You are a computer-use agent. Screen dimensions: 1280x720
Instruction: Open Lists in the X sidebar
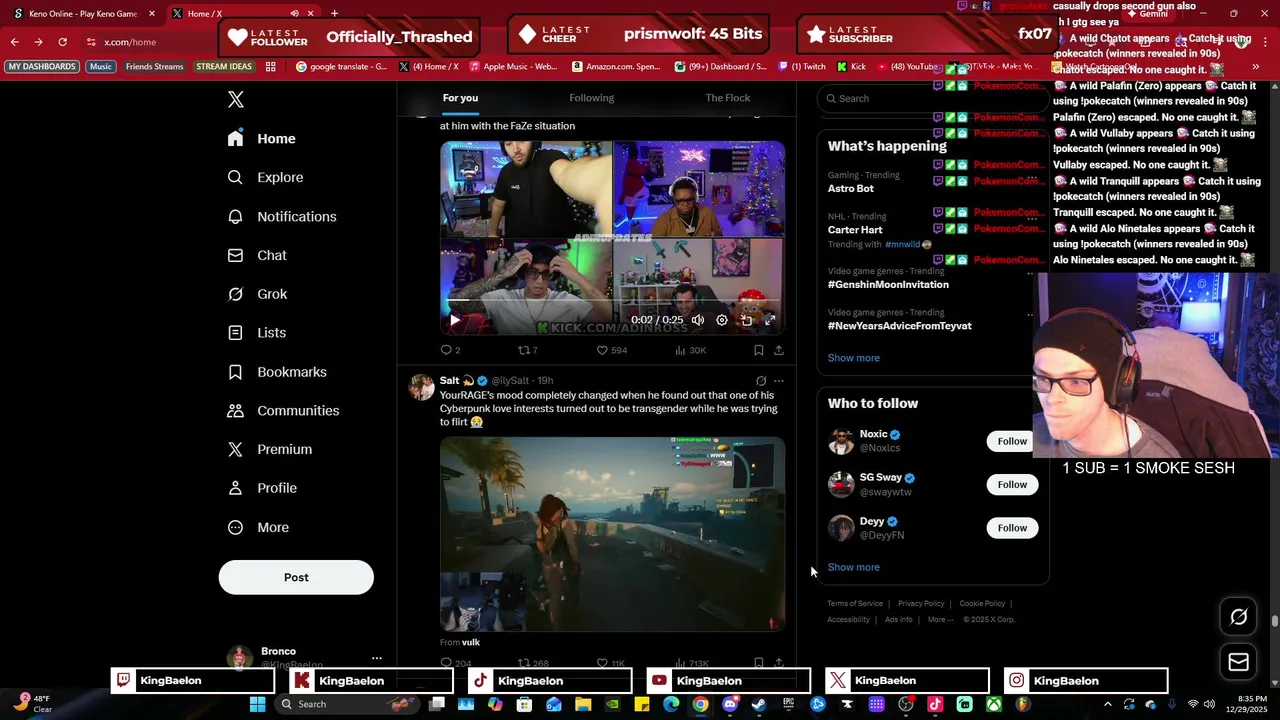256,332
